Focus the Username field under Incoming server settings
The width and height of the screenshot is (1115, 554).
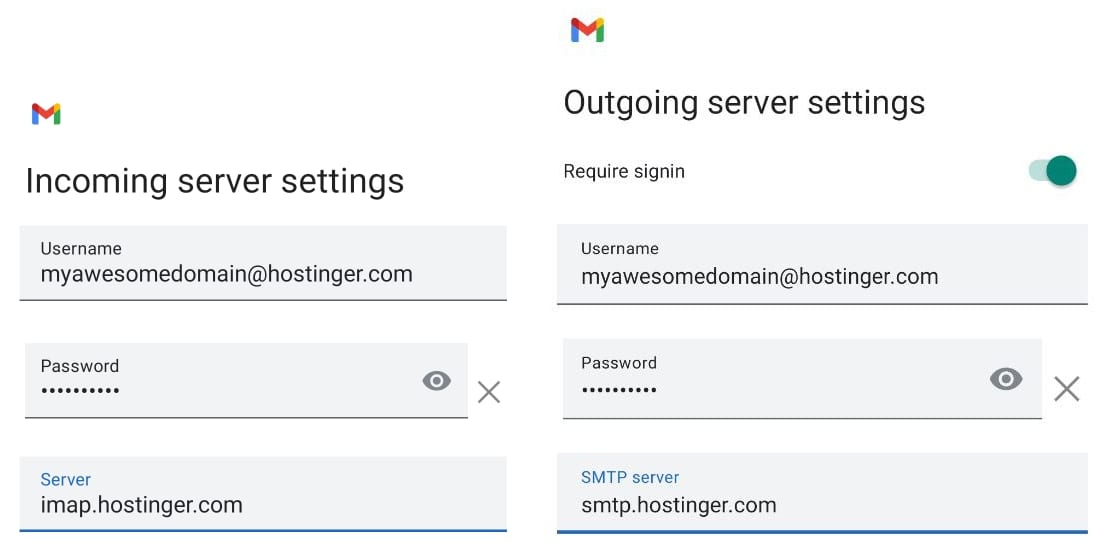point(262,263)
